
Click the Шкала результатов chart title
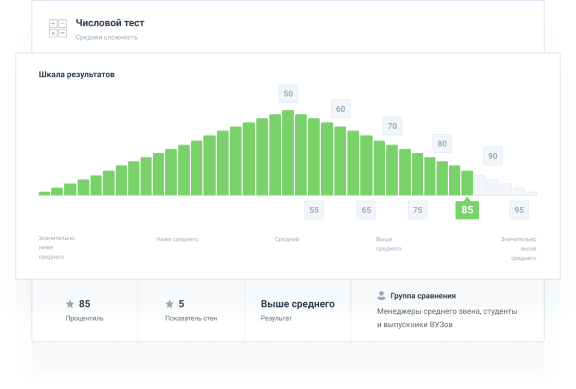pos(76,75)
